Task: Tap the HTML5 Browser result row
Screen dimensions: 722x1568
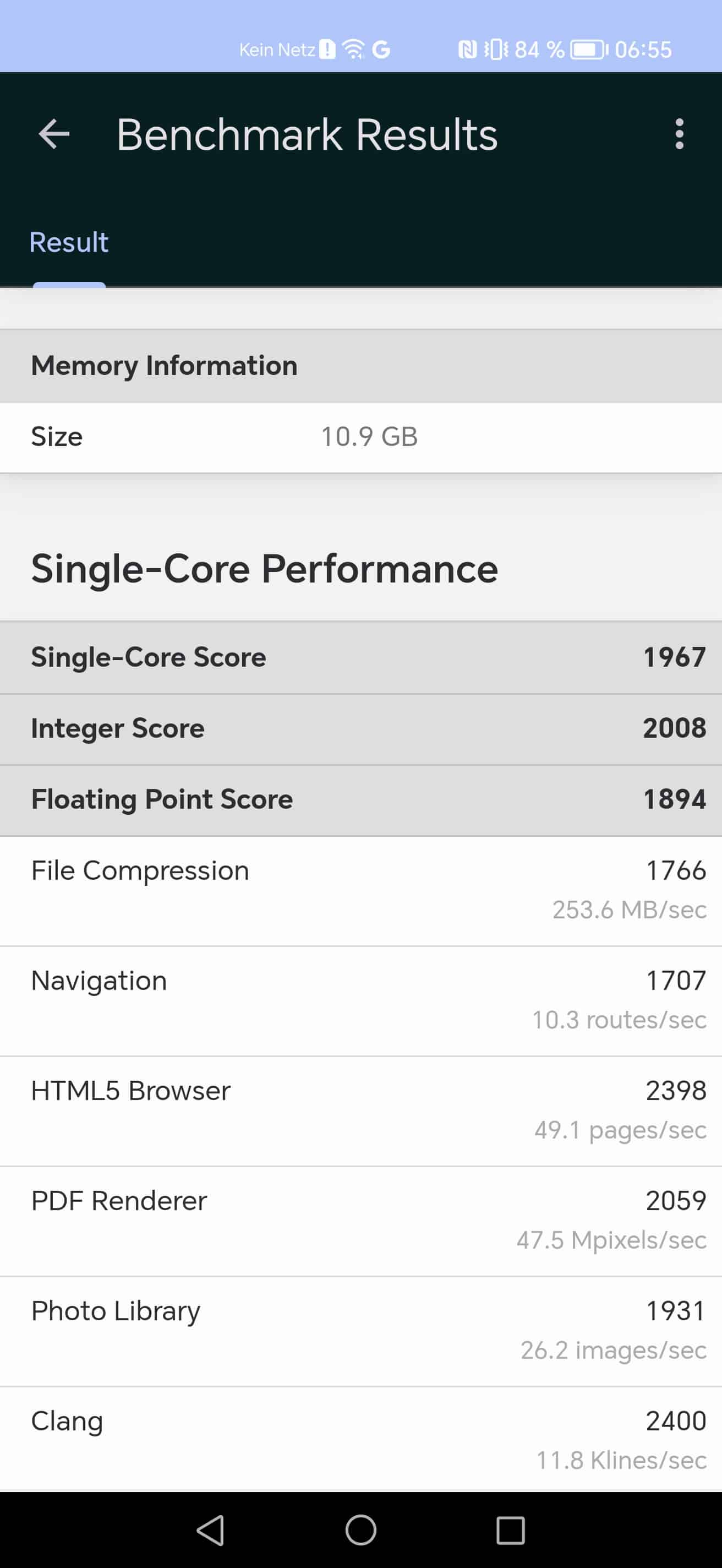Action: tap(360, 1110)
